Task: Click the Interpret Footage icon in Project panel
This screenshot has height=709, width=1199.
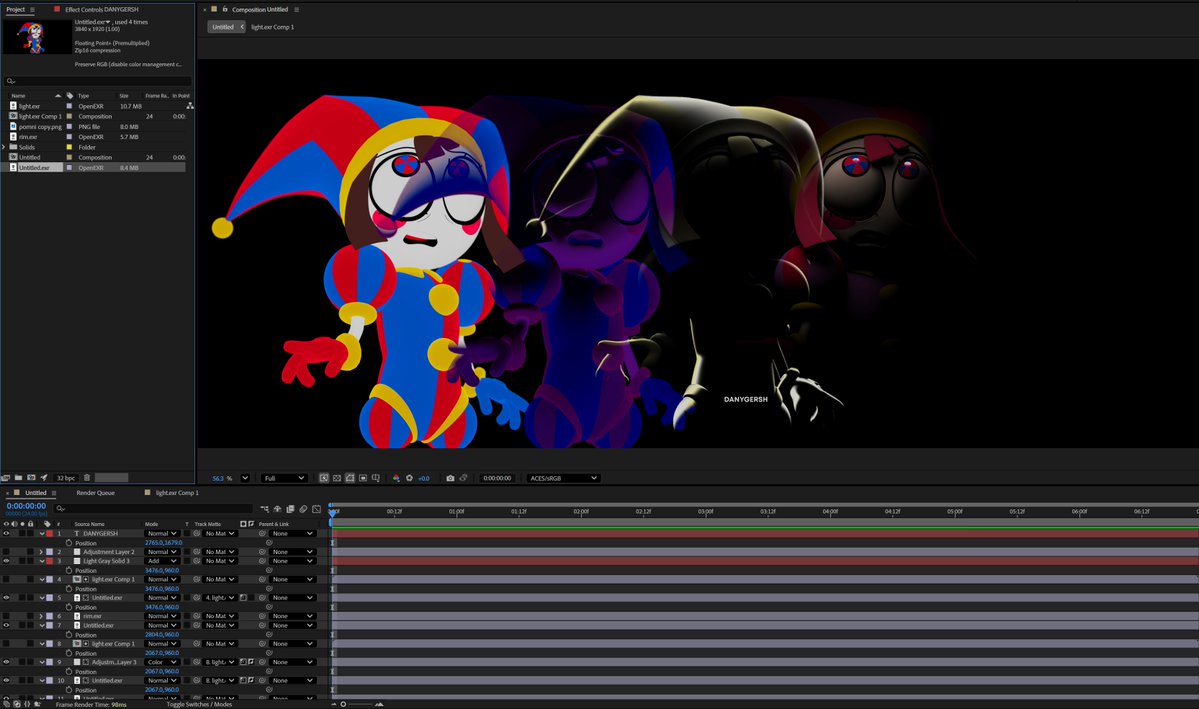Action: (x=5, y=478)
